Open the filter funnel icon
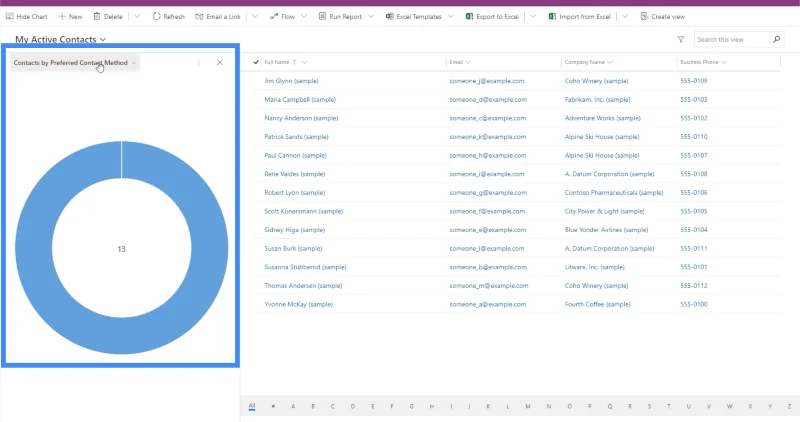 681,39
